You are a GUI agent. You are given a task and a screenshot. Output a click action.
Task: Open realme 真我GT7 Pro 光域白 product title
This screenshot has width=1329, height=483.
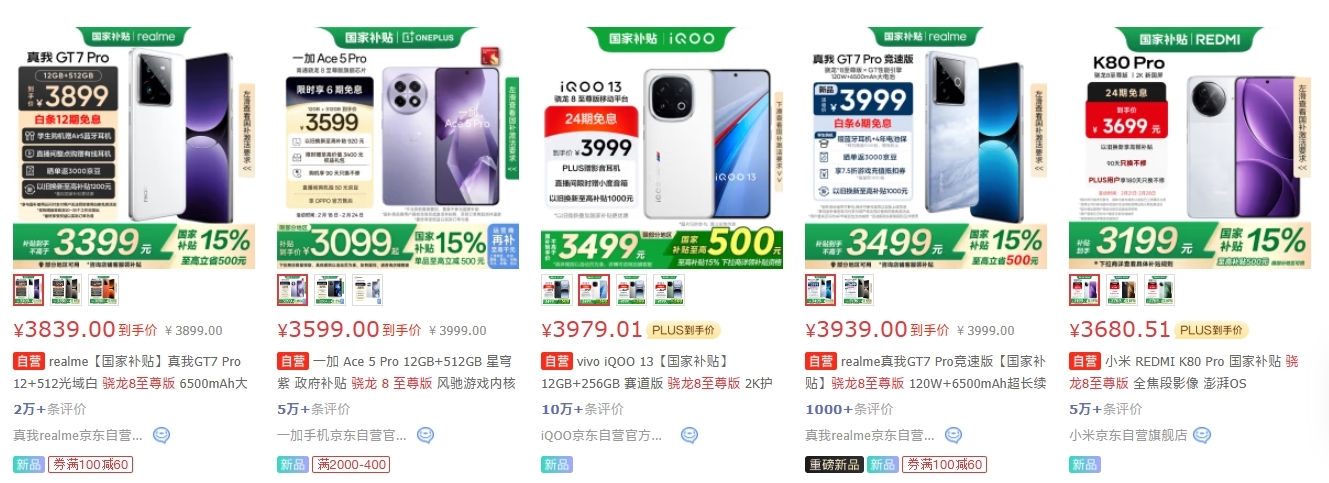coord(132,372)
